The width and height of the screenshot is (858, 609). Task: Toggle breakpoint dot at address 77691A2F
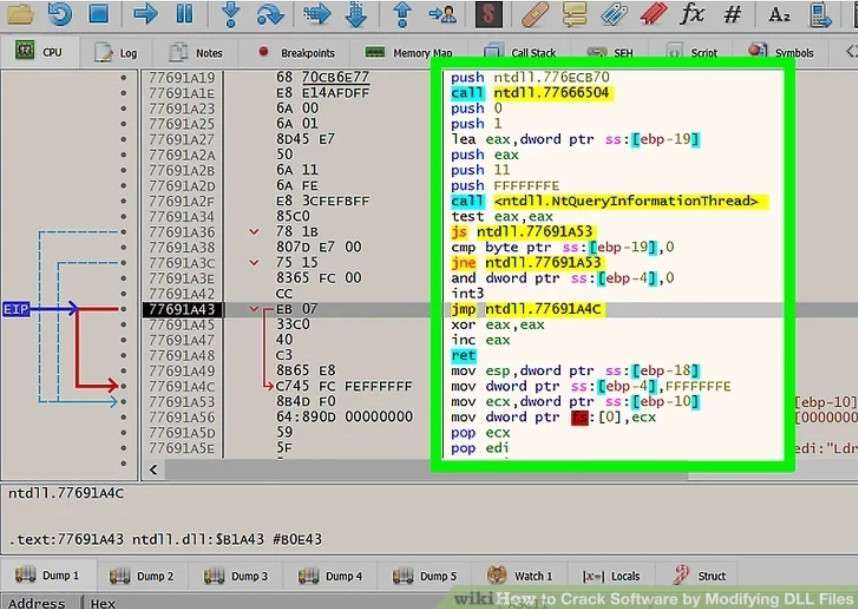pyautogui.click(x=124, y=201)
